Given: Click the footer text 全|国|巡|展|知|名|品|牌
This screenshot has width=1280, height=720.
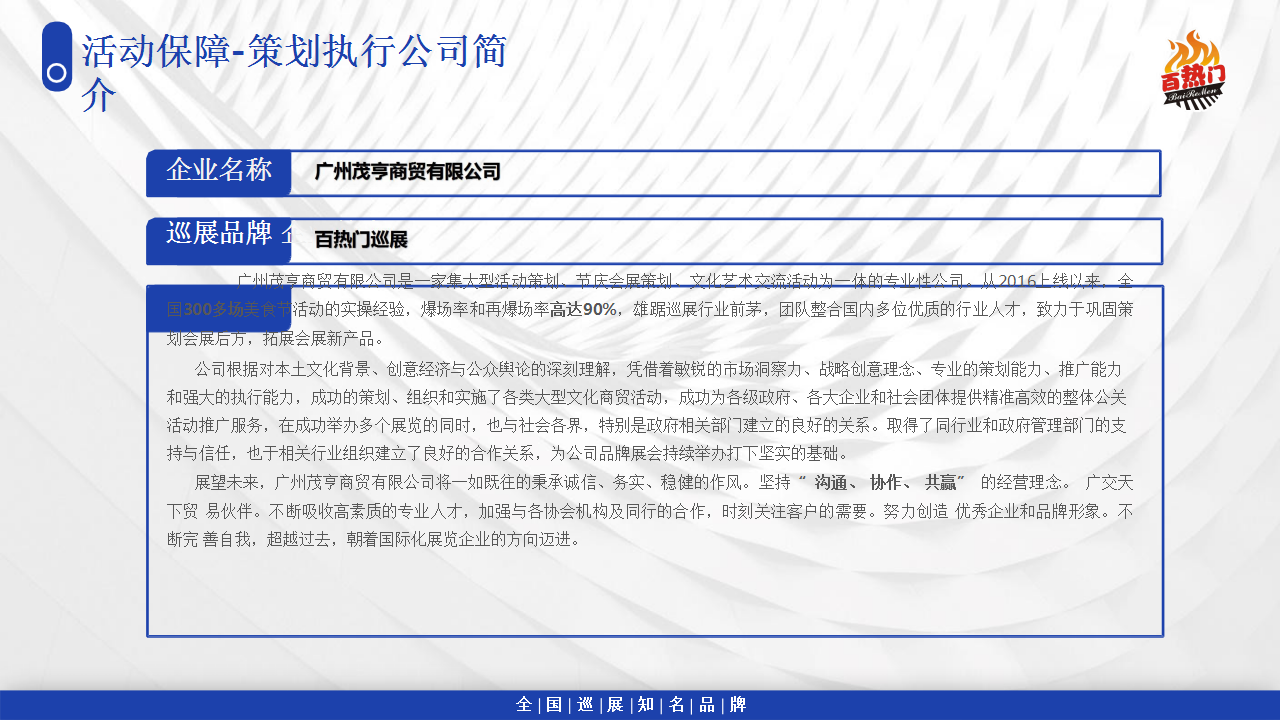Looking at the screenshot, I should click(x=631, y=705).
